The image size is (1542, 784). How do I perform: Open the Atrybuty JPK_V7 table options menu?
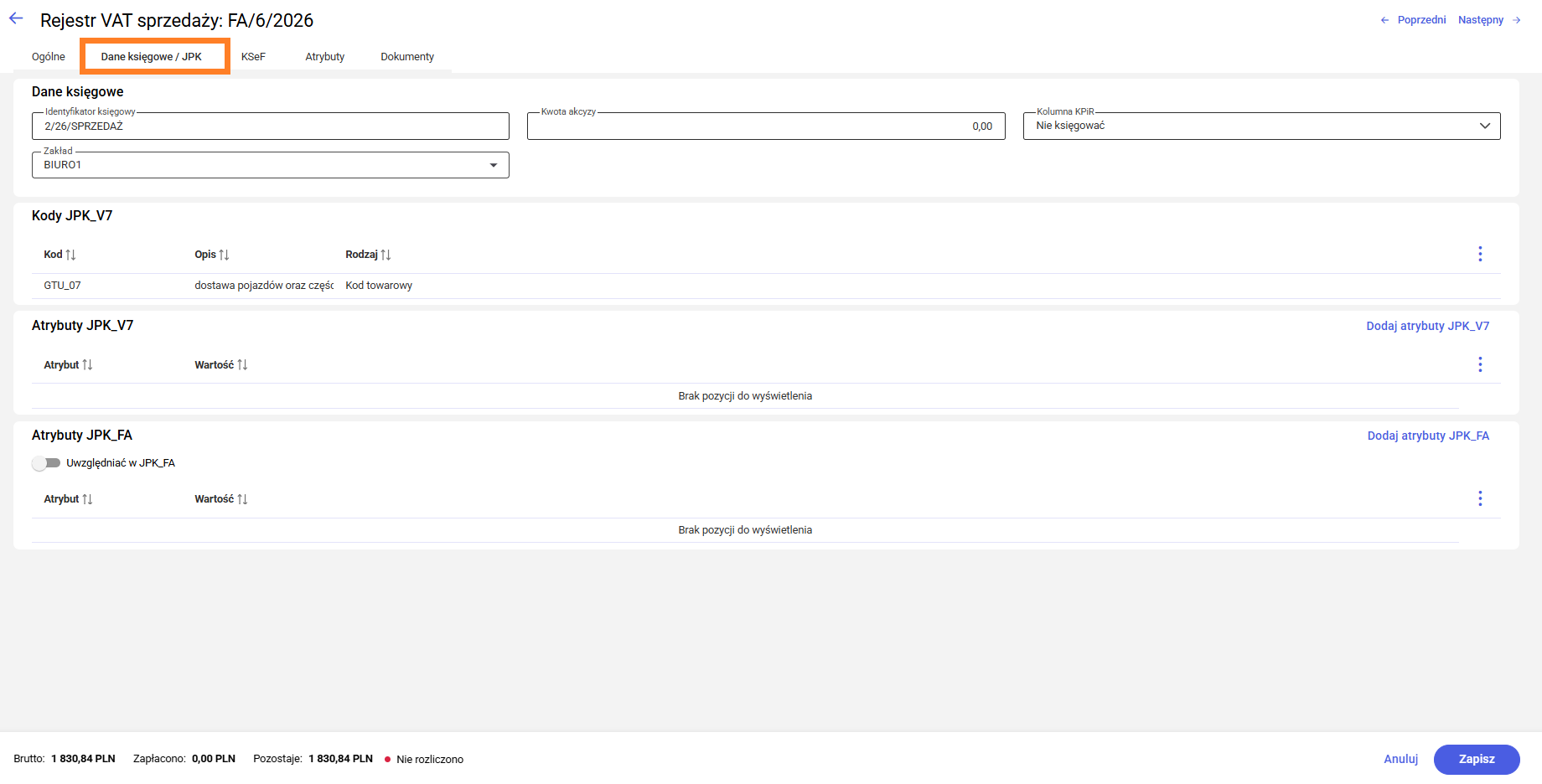1480,364
